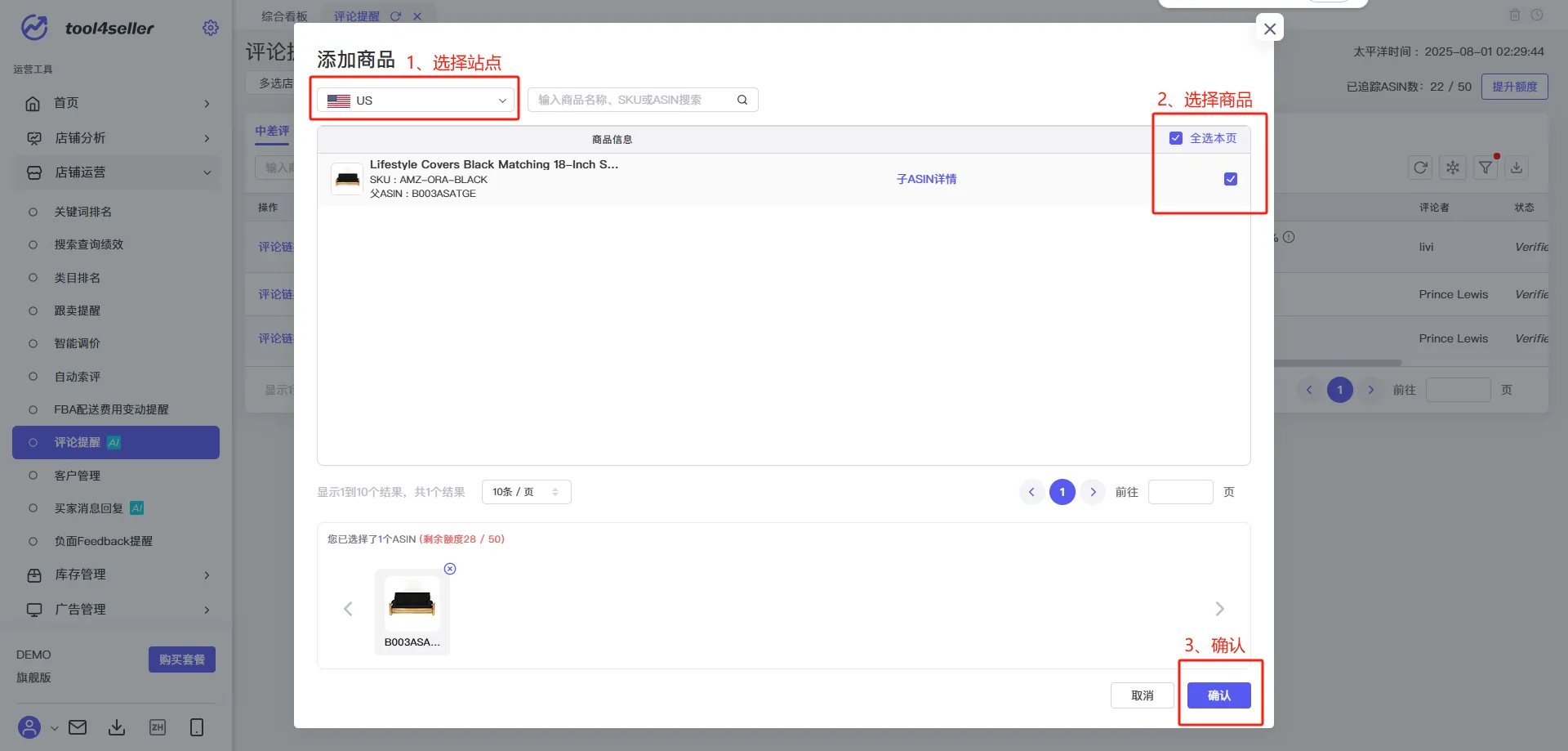The width and height of the screenshot is (1568, 751).
Task: Go to previous page in dialog
Action: pyautogui.click(x=1031, y=492)
